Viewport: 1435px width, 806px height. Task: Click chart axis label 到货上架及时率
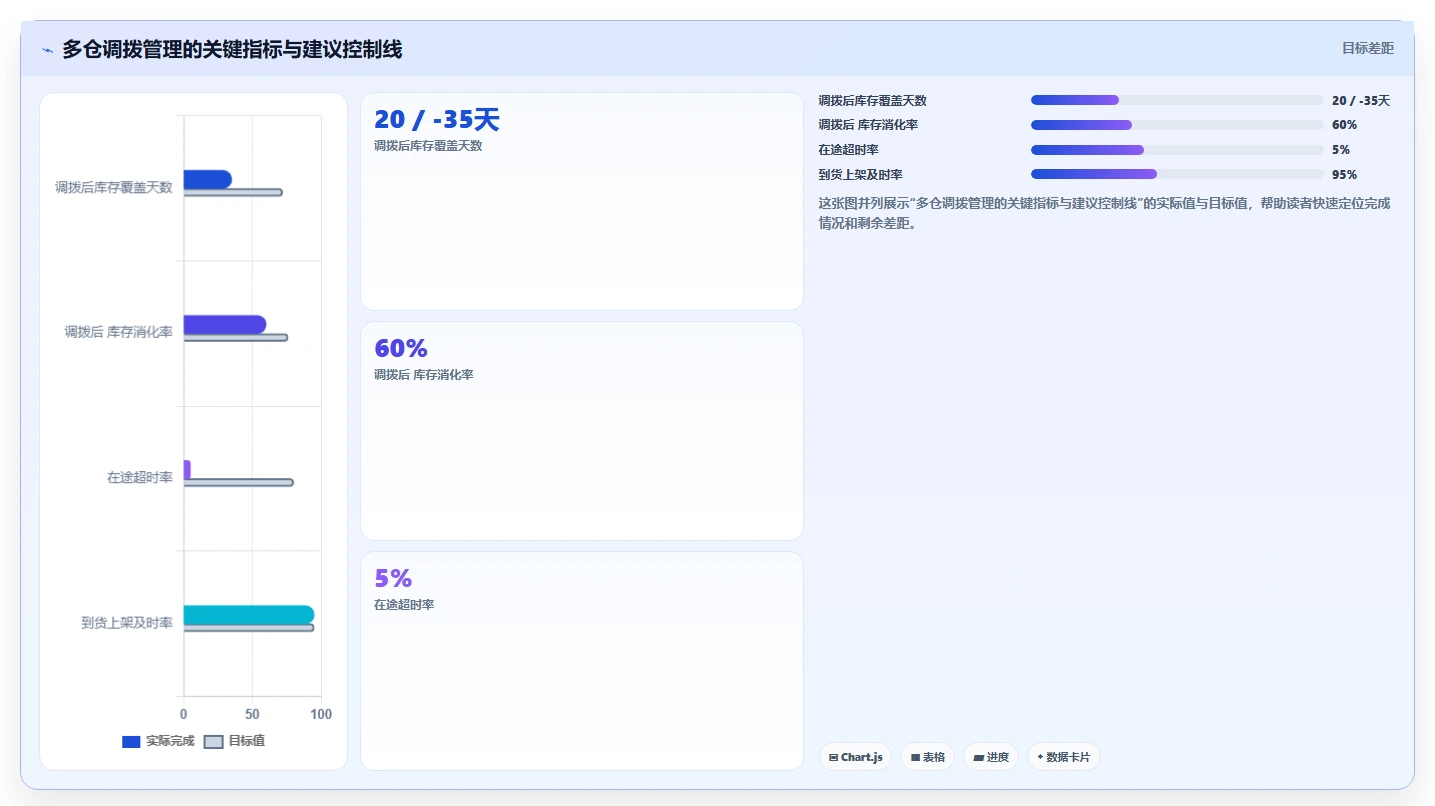[127, 623]
